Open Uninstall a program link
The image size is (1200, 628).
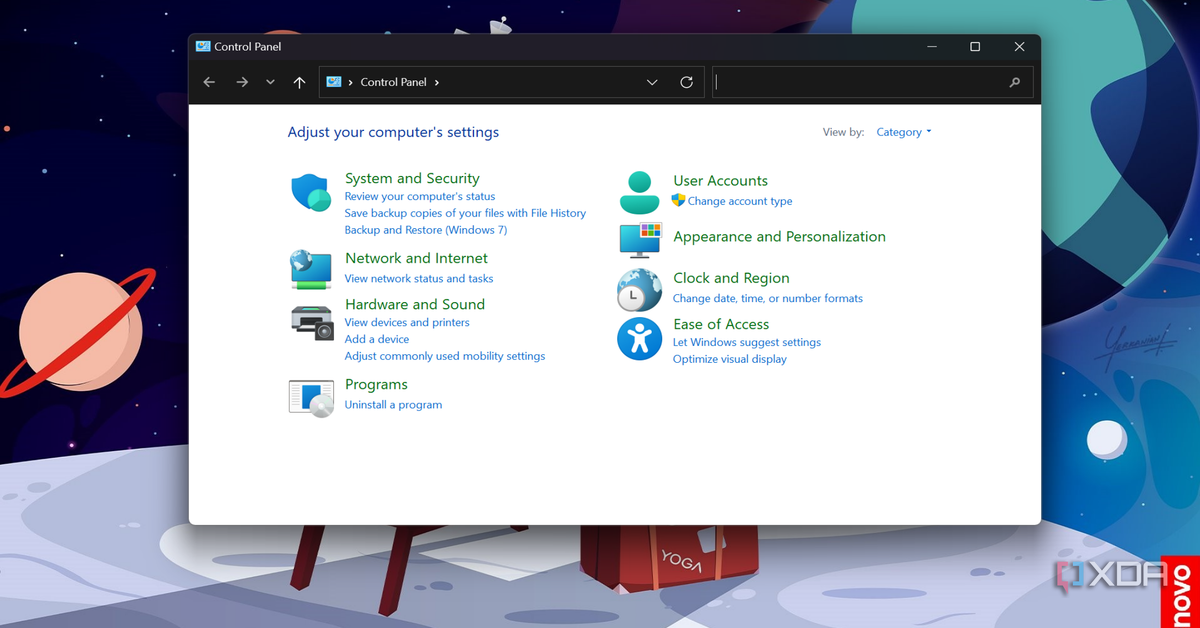point(393,405)
